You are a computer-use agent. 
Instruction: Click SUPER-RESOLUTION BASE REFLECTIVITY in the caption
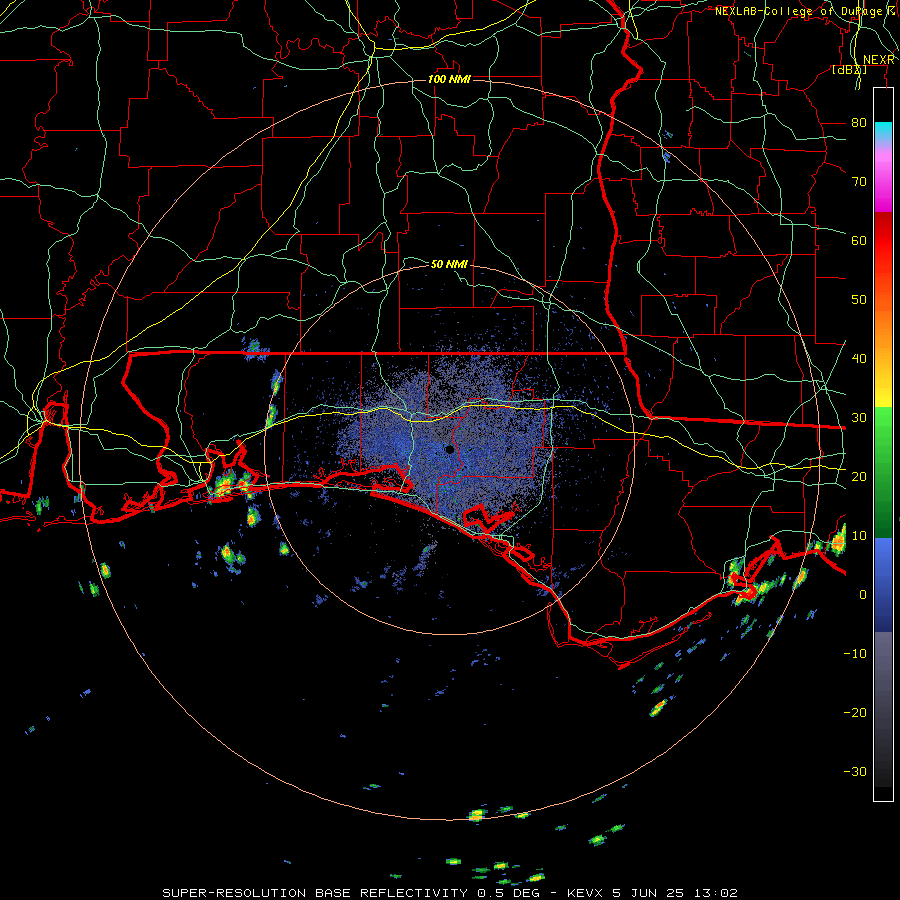(315, 893)
